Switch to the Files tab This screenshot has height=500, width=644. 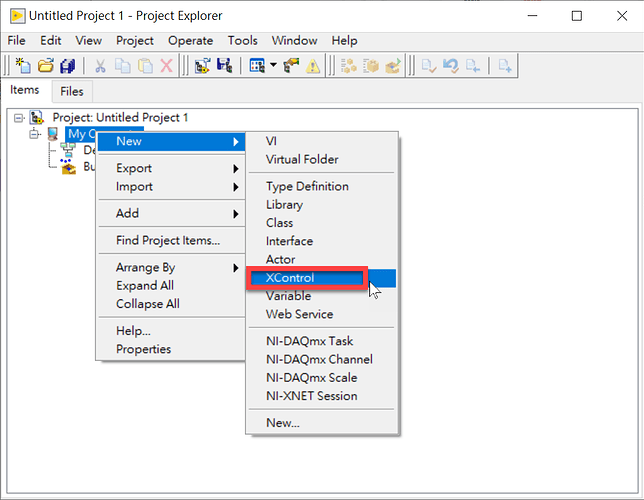[x=72, y=92]
